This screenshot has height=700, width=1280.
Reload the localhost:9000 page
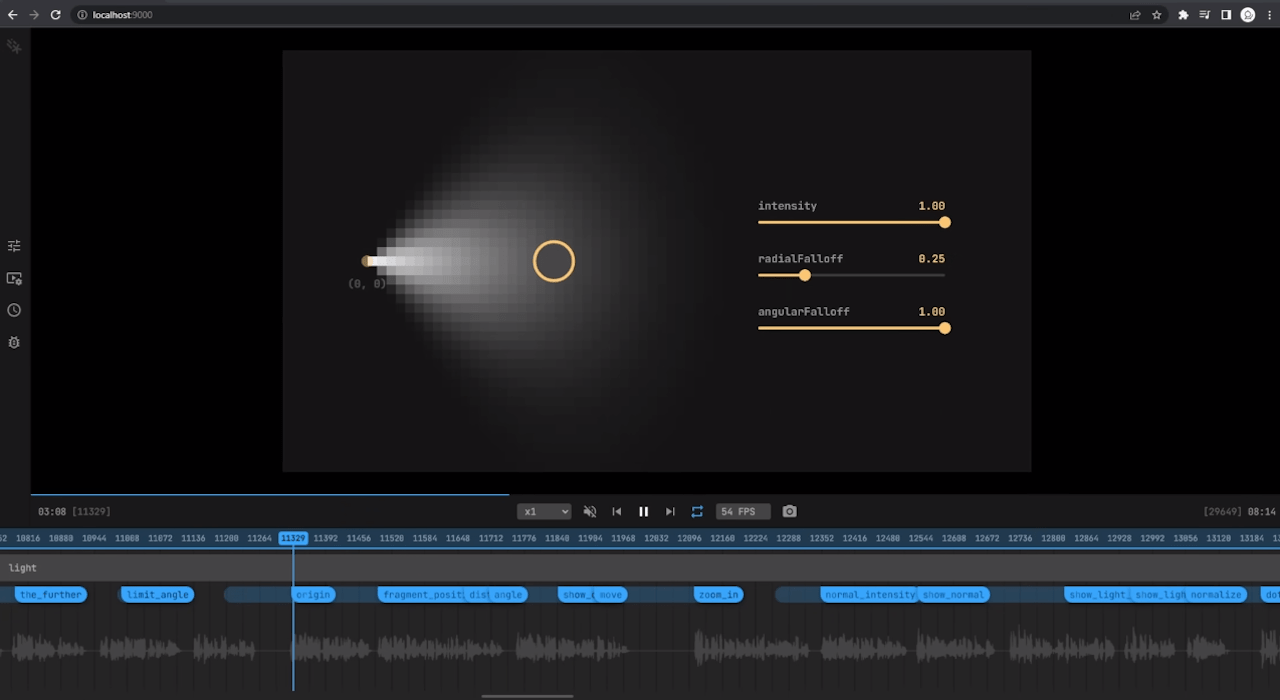click(x=55, y=15)
